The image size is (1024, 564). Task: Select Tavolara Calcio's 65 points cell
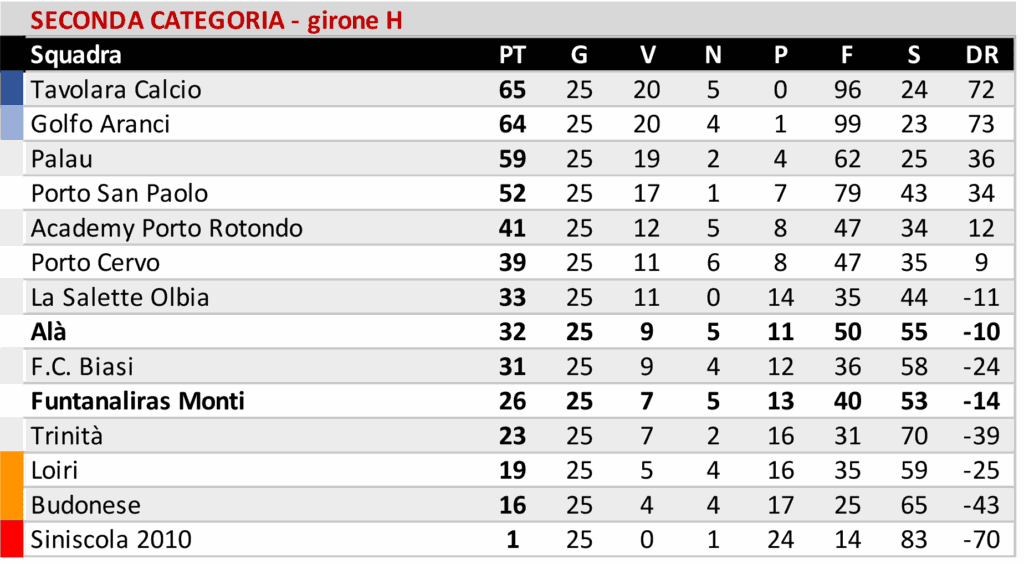(x=512, y=90)
